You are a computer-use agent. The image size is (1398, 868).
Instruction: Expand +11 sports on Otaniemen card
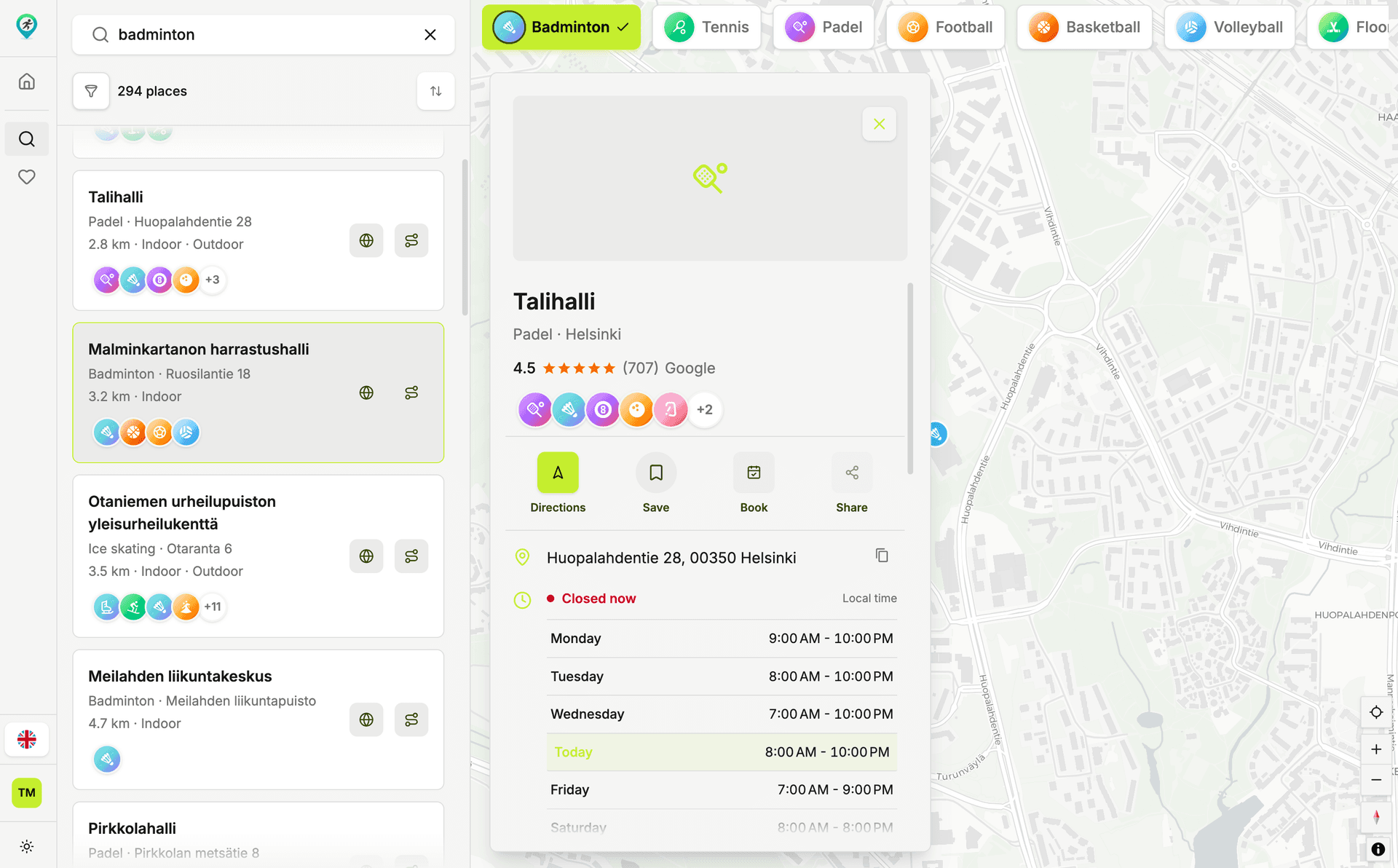(x=213, y=607)
